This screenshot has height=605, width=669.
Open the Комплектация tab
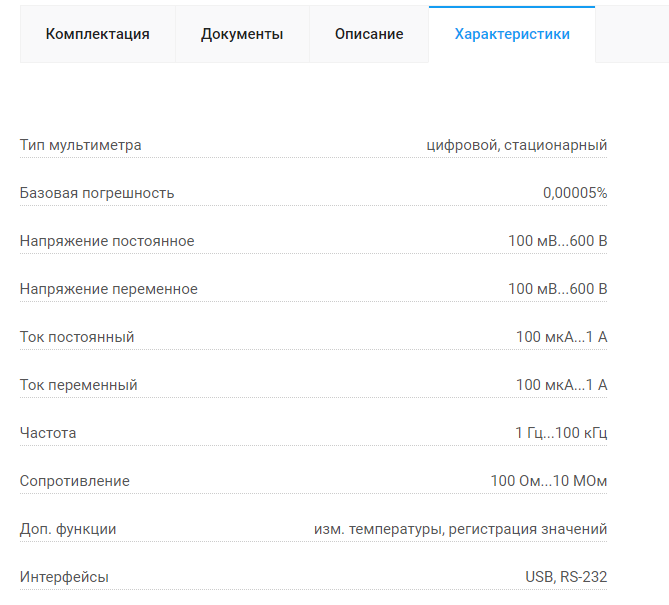[x=98, y=34]
